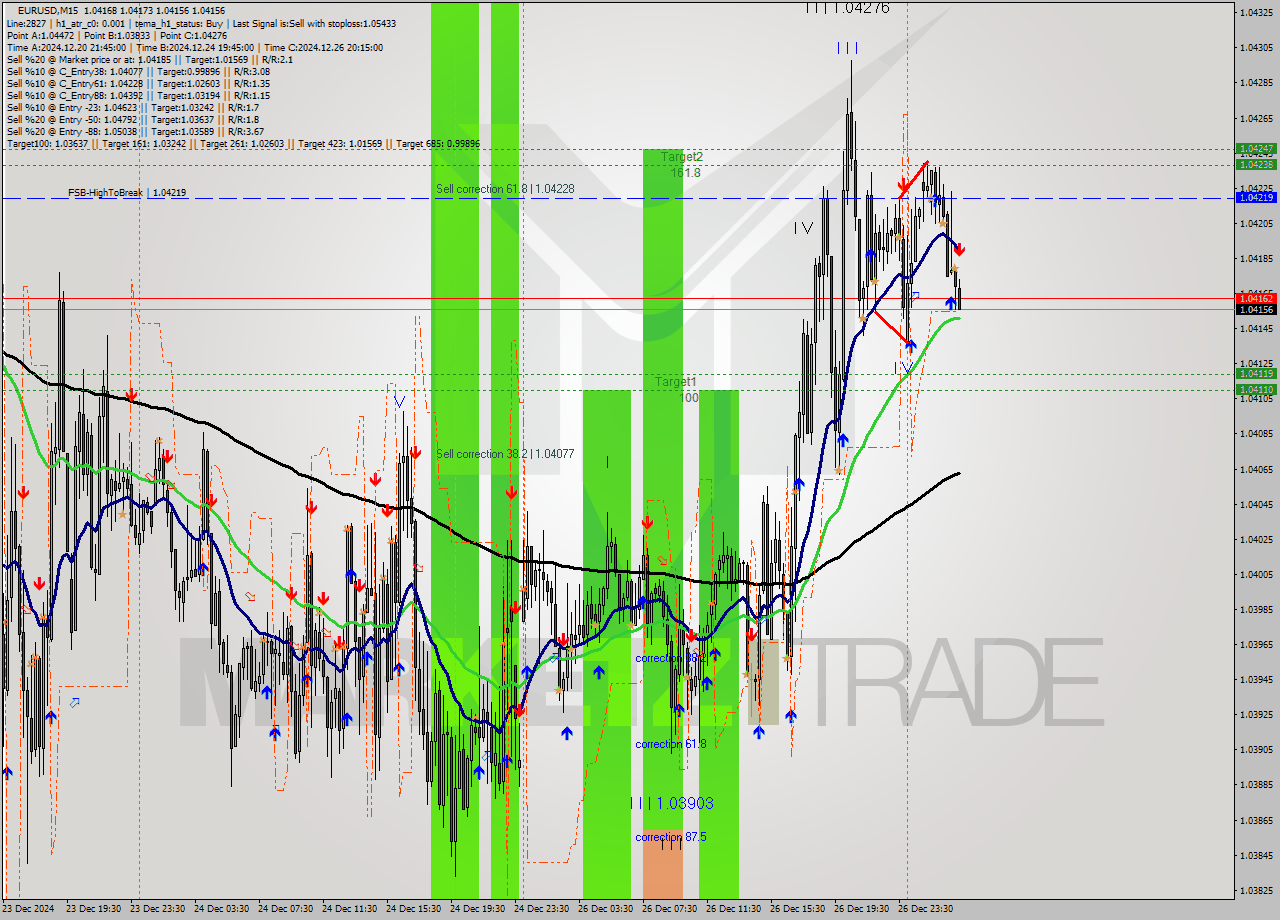Select the blue 'correction 61.8' label
This screenshot has height=920, width=1280.
(x=671, y=743)
